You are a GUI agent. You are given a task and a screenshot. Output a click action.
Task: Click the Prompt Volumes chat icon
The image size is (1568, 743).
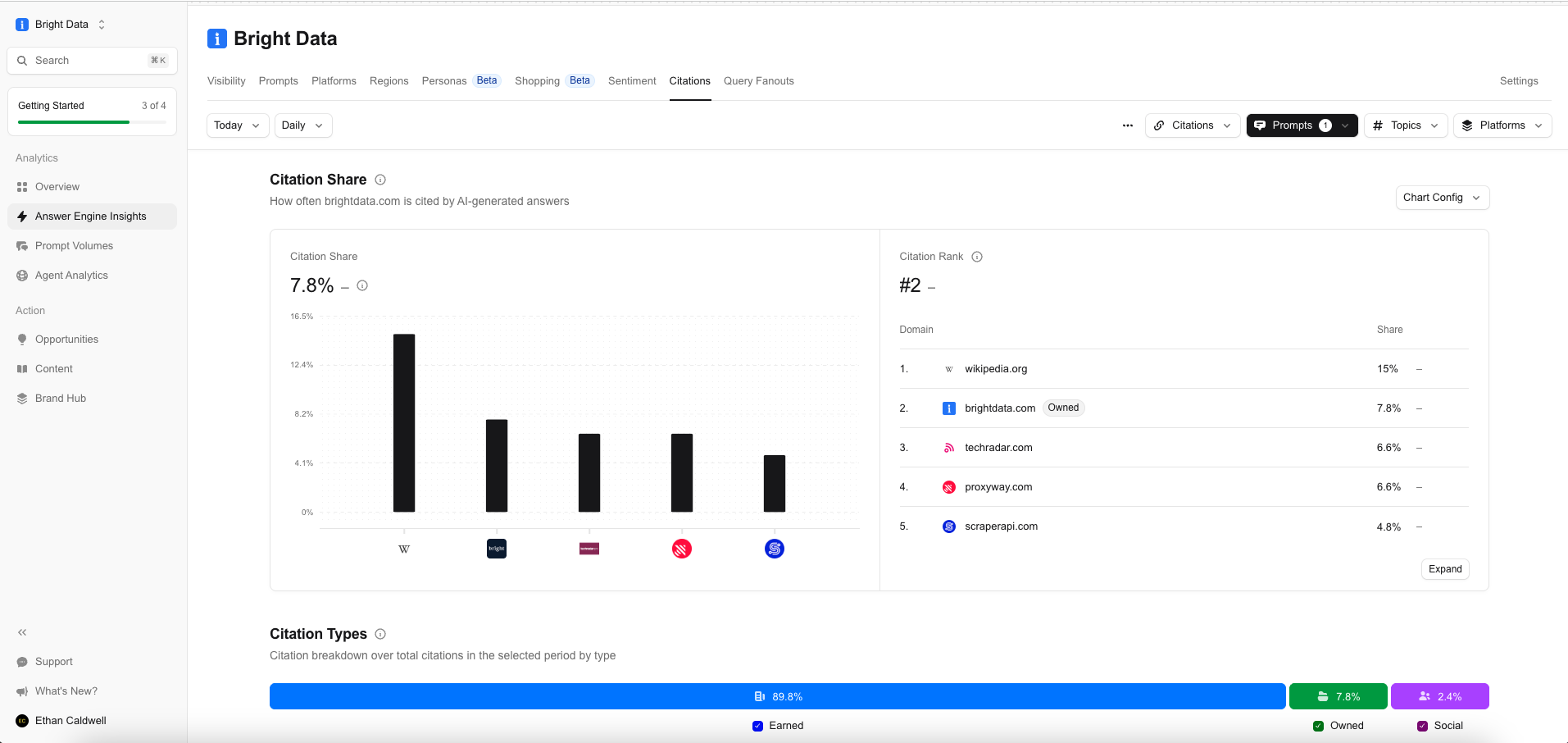click(x=22, y=246)
